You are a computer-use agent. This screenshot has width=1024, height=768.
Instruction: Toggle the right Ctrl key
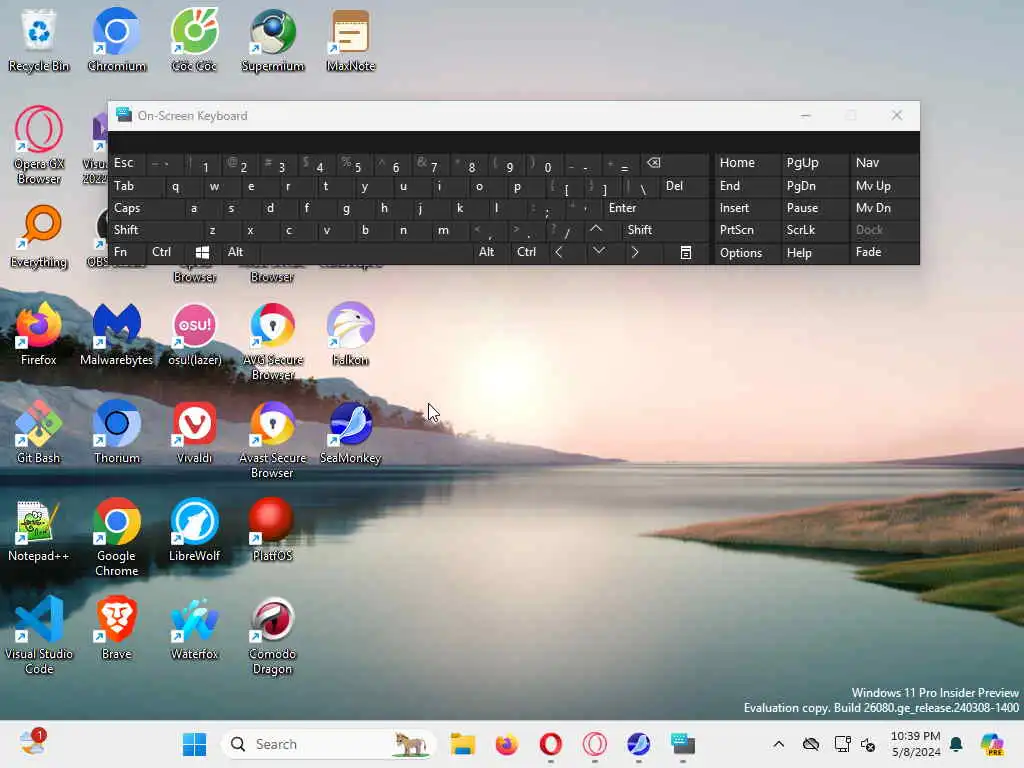point(528,252)
